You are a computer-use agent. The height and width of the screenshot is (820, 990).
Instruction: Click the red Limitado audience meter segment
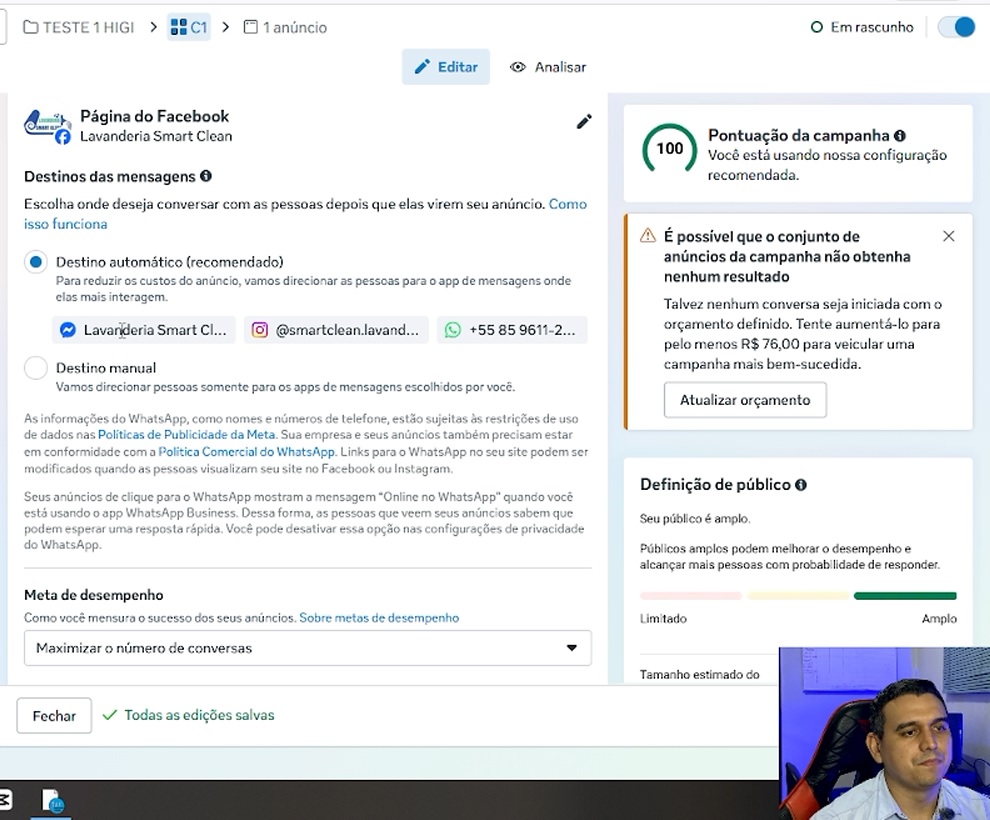tap(690, 596)
